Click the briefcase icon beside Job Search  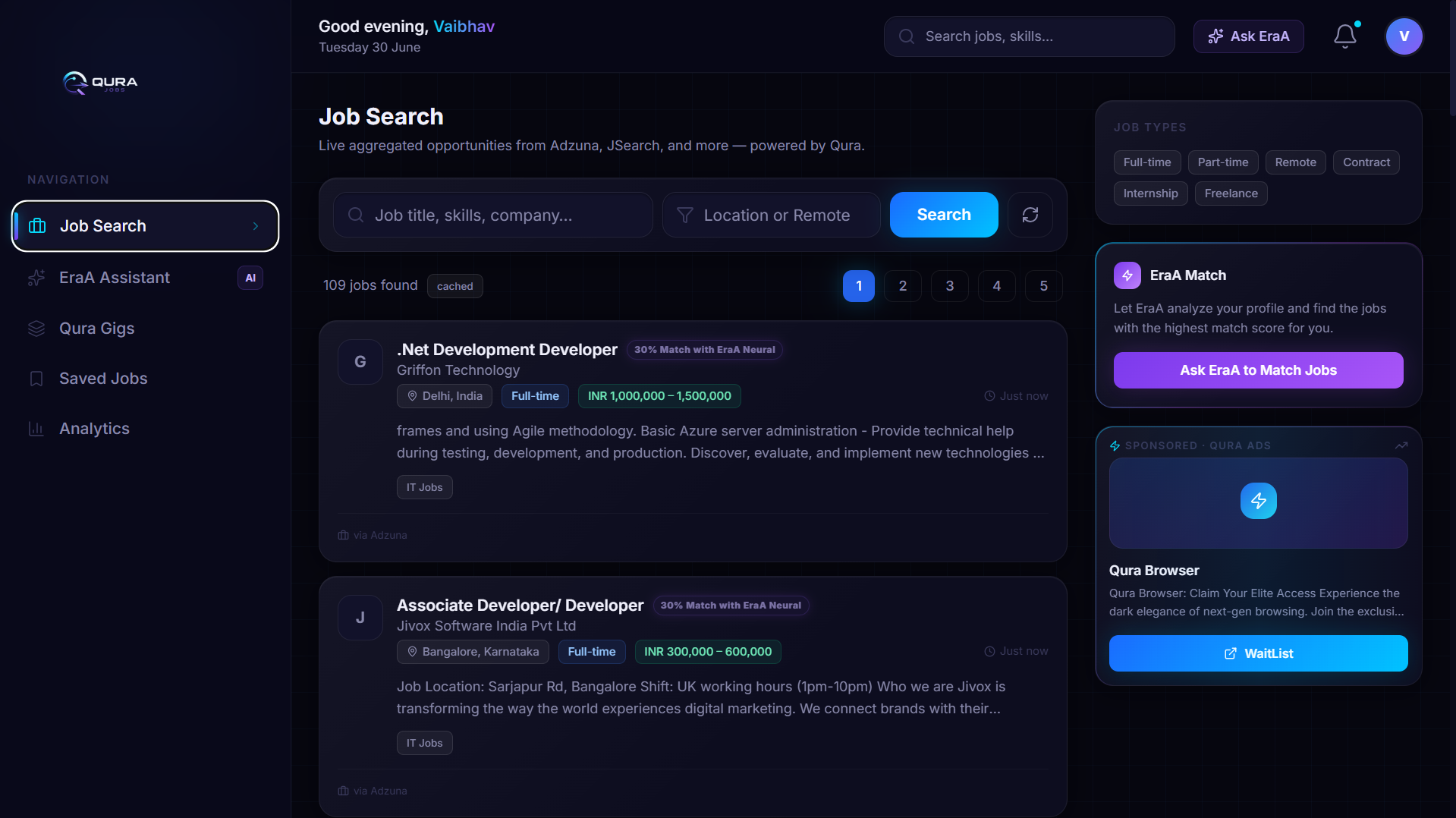(x=37, y=226)
